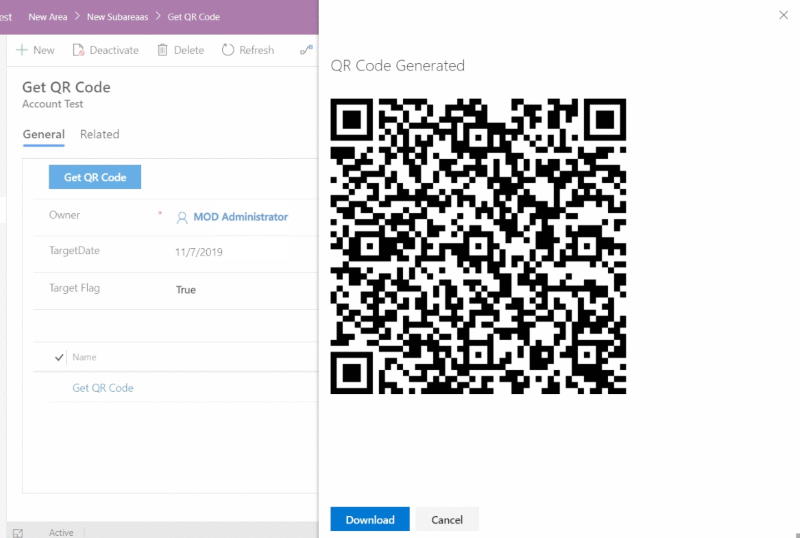Click the Owner field label
The width and height of the screenshot is (800, 538).
[64, 215]
